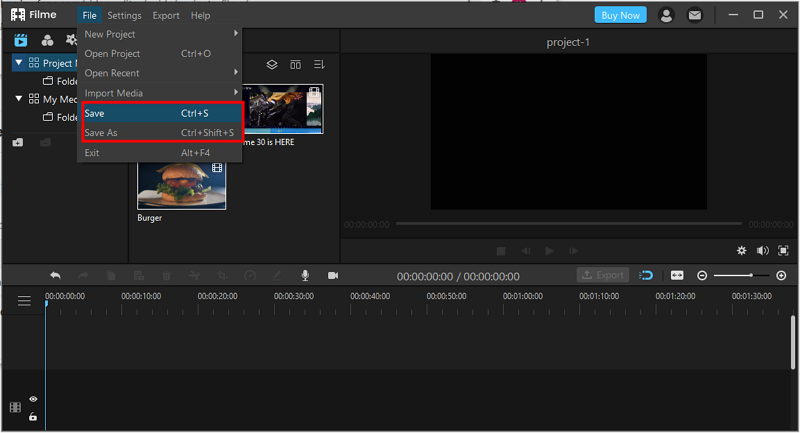Viewport: 800px width, 433px height.
Task: Start voiceover with the microphone icon
Action: 305,275
